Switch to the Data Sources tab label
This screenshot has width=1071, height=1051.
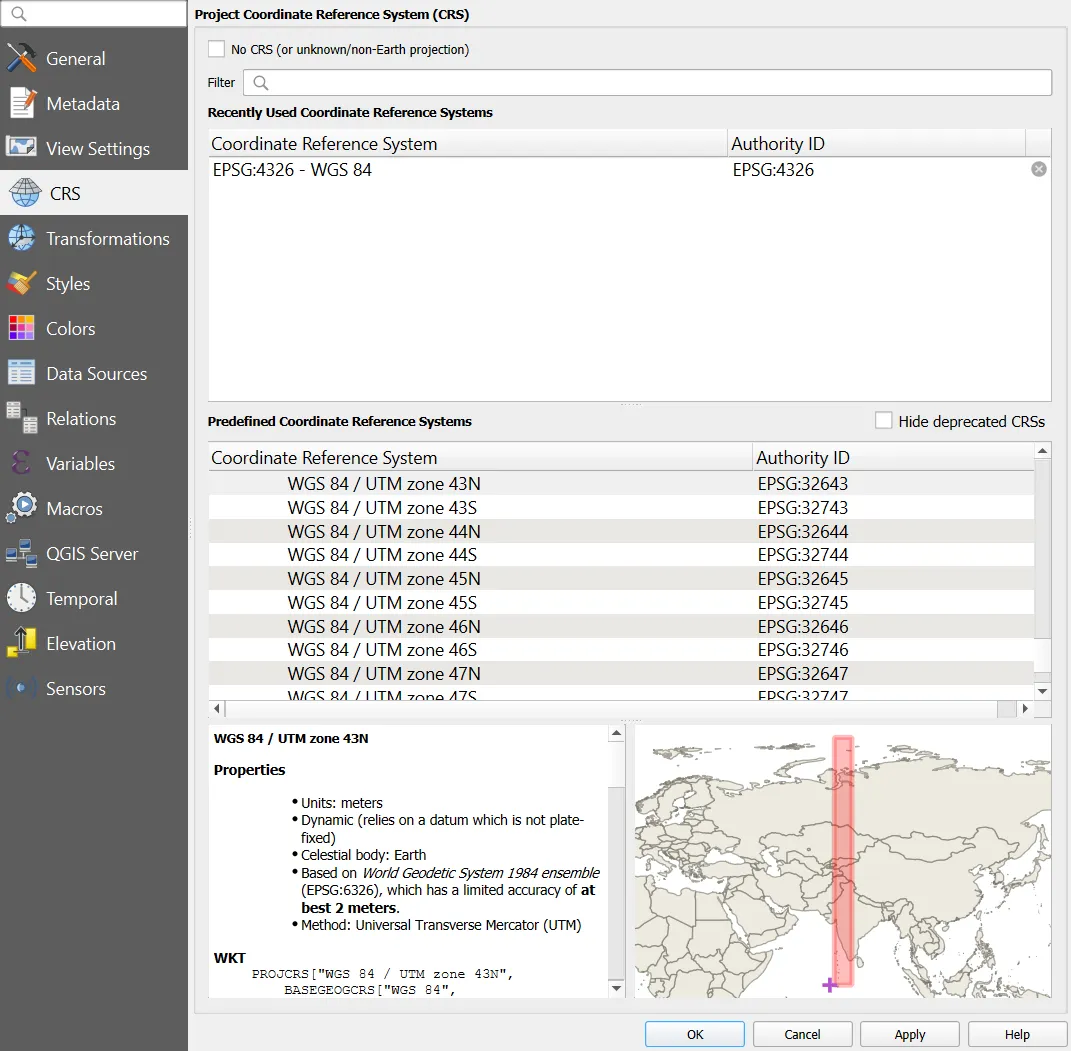(x=96, y=374)
